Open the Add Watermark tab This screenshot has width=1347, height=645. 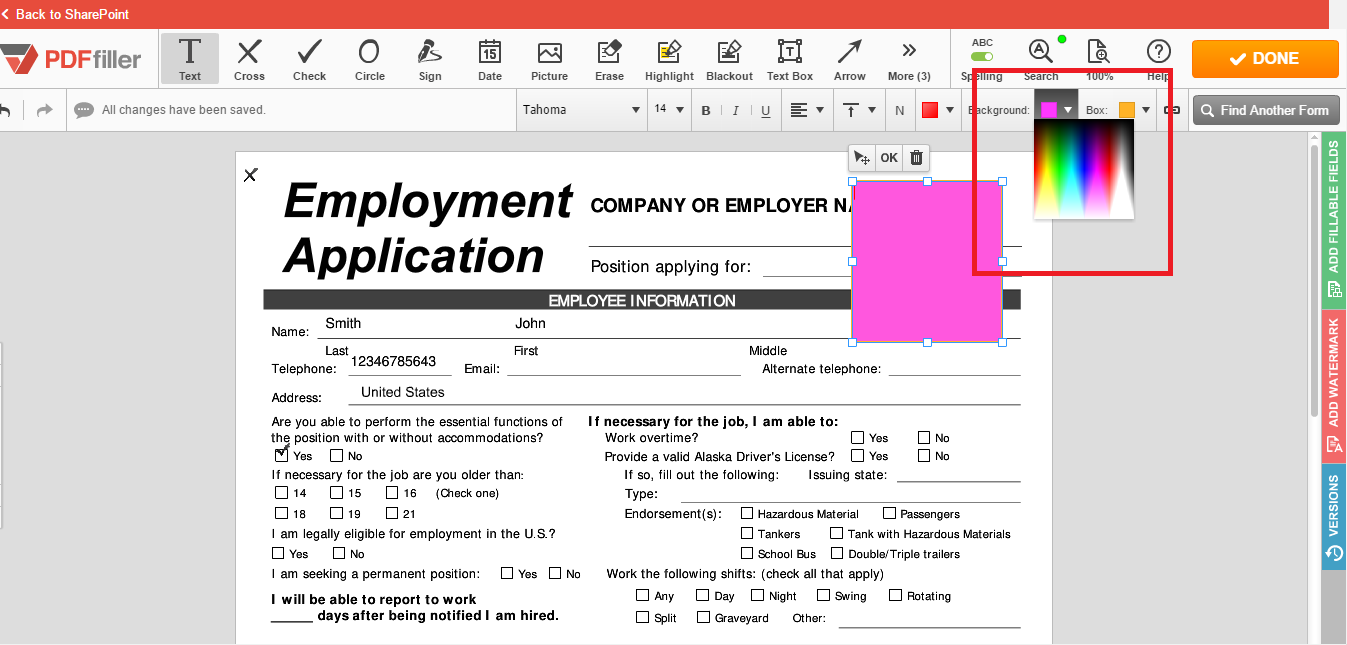[1333, 385]
